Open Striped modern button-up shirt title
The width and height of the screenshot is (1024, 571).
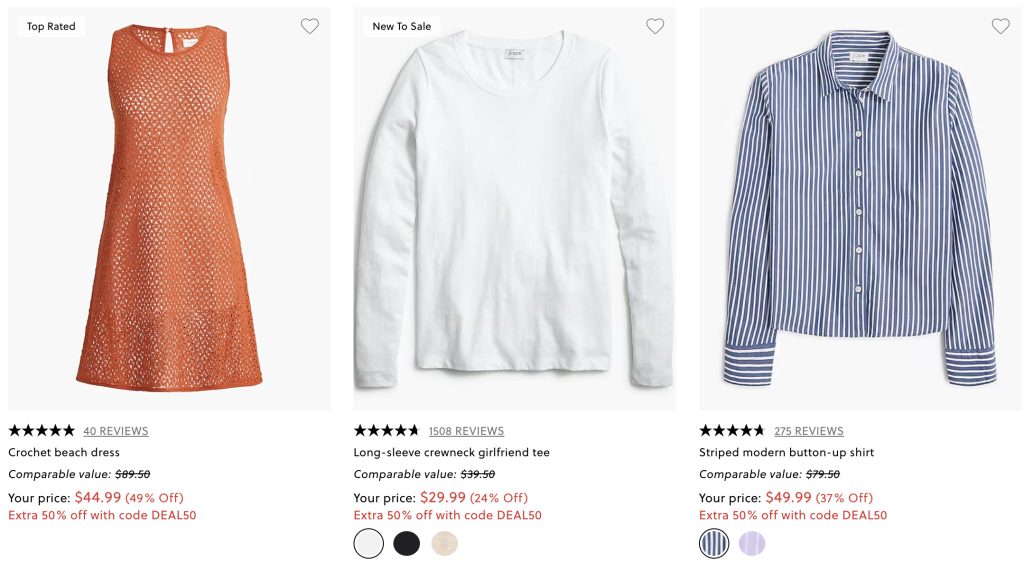tap(787, 453)
